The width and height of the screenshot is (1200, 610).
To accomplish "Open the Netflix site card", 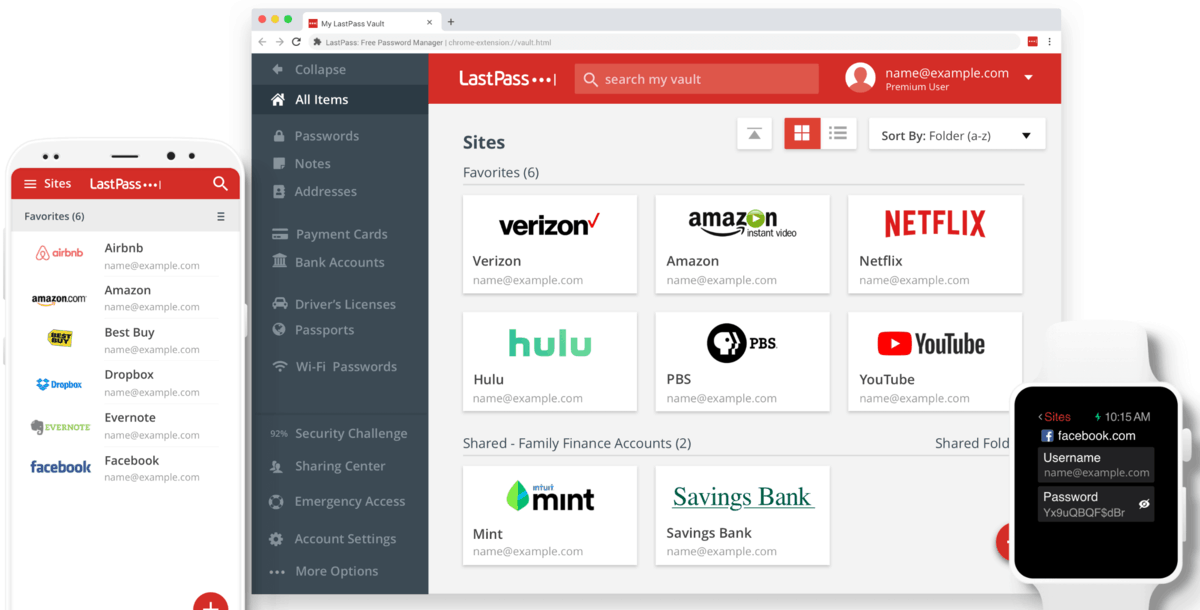I will point(935,244).
